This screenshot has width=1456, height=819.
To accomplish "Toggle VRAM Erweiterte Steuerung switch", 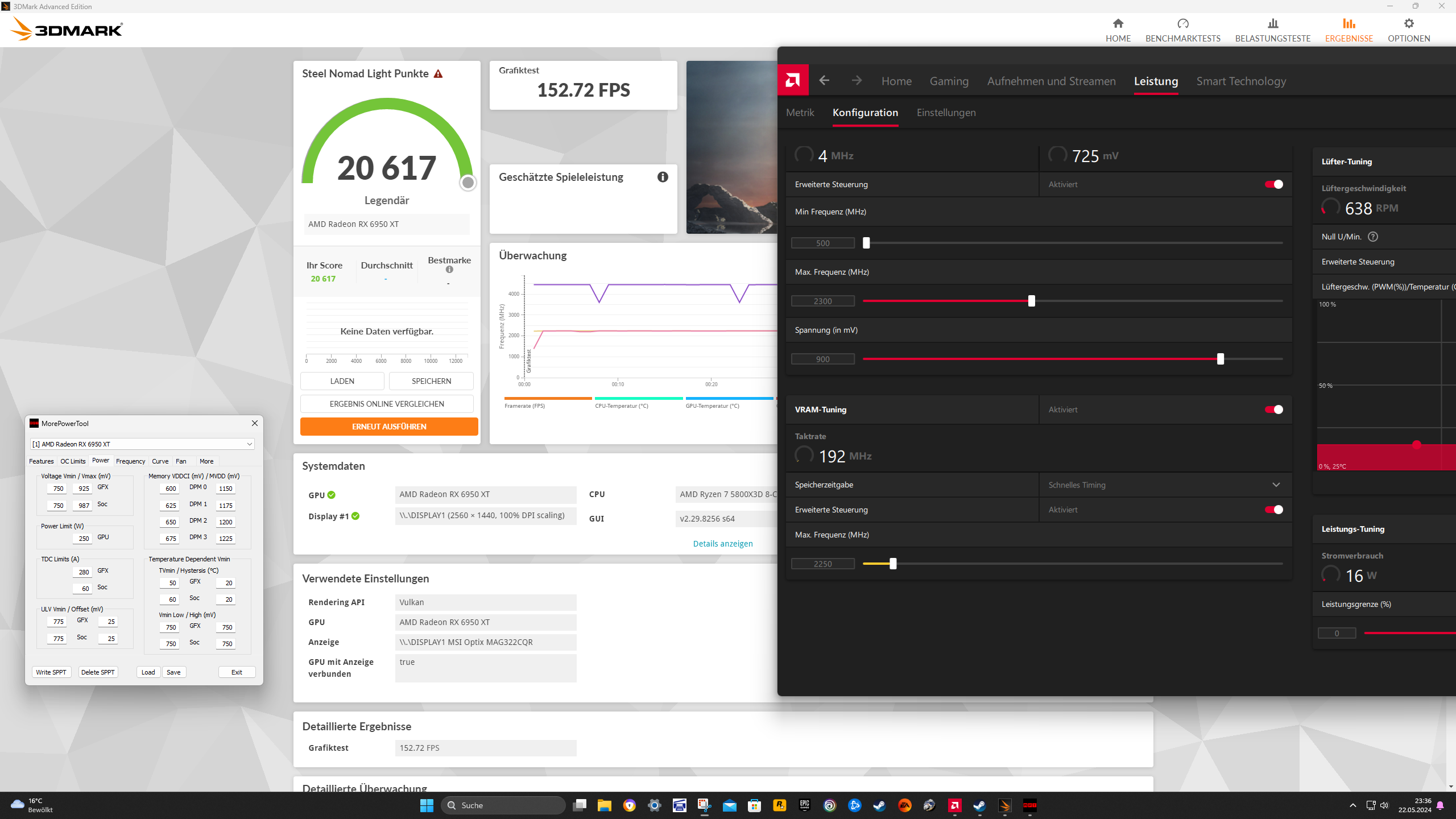I will (1273, 510).
